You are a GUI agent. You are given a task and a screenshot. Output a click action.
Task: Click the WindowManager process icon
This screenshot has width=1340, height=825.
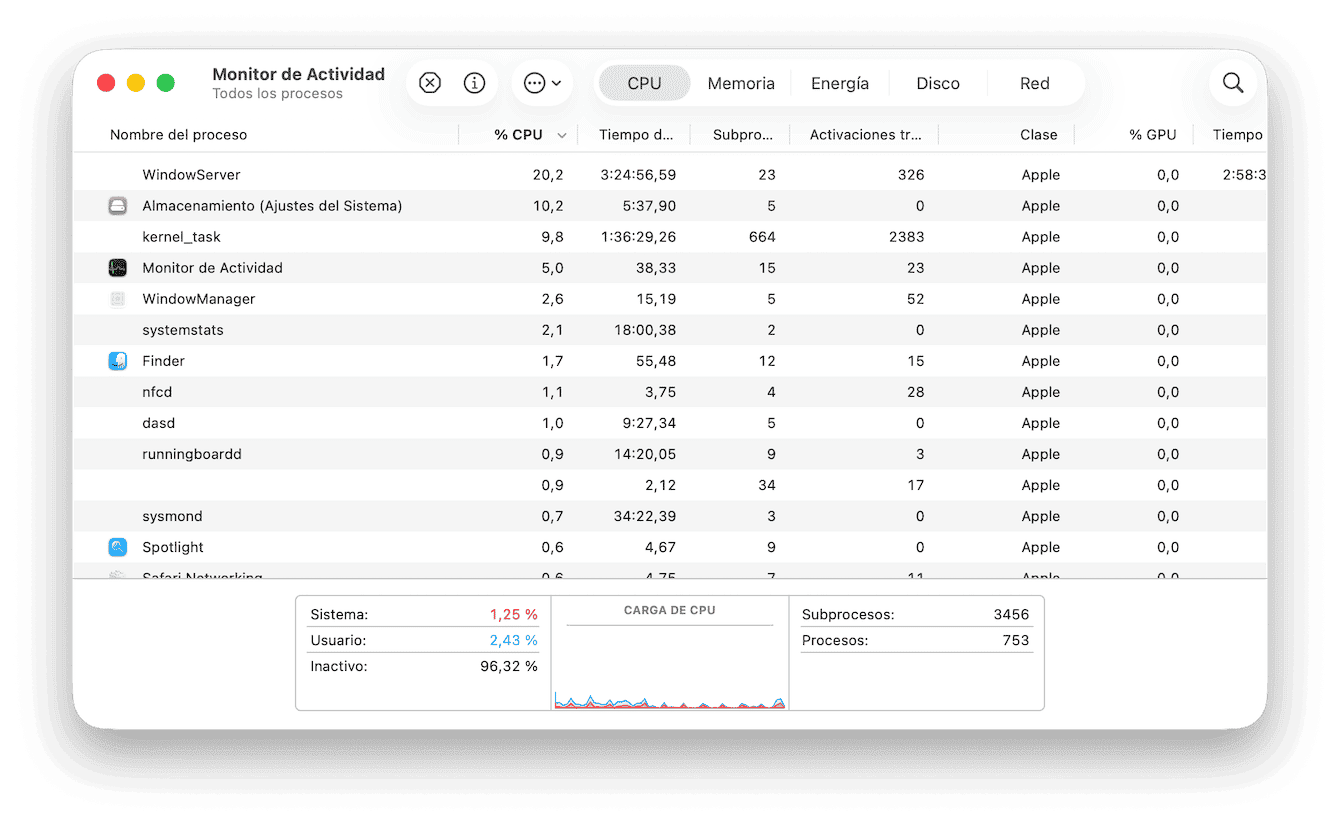118,299
